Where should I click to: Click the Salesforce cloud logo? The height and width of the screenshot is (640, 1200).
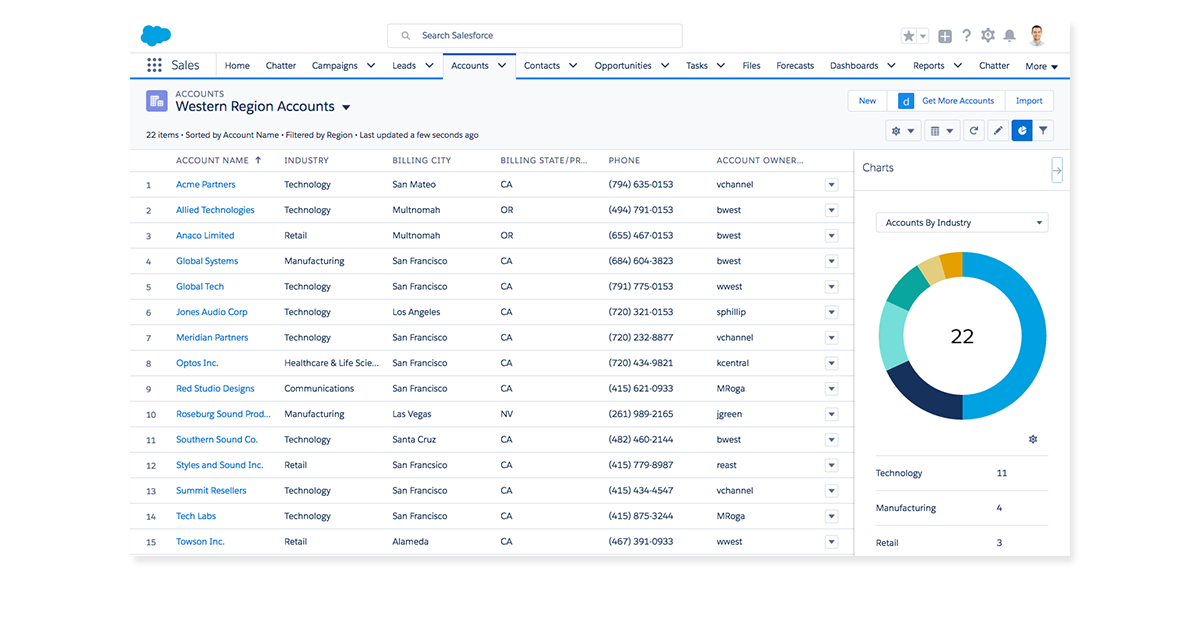pos(156,36)
